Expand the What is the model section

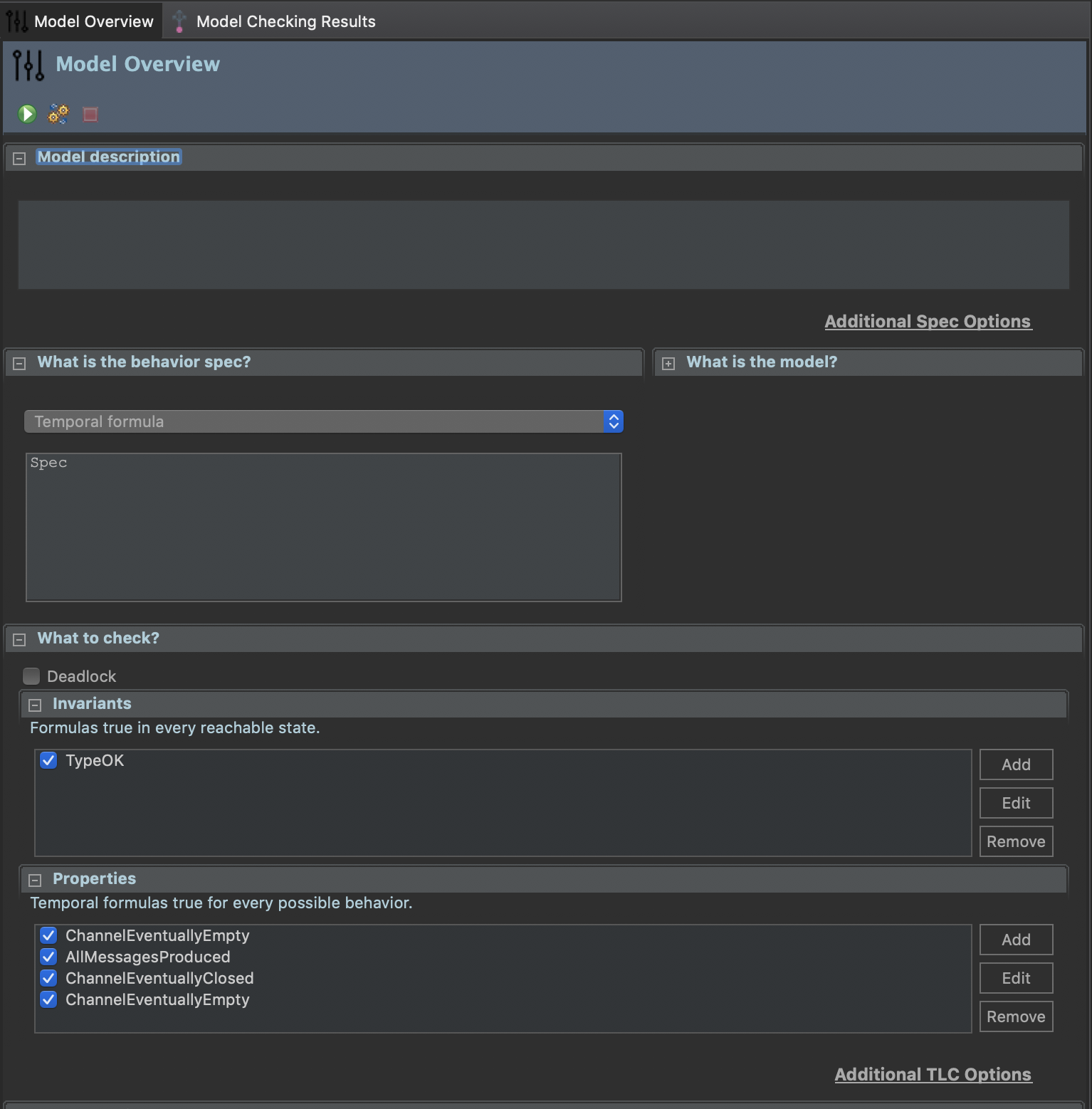[x=668, y=363]
